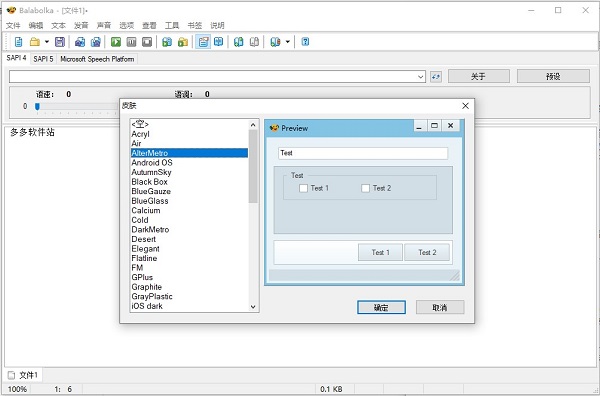Check the Test 1 checkbox in the preview
Viewport: 600px width, 396px height.
click(x=303, y=188)
